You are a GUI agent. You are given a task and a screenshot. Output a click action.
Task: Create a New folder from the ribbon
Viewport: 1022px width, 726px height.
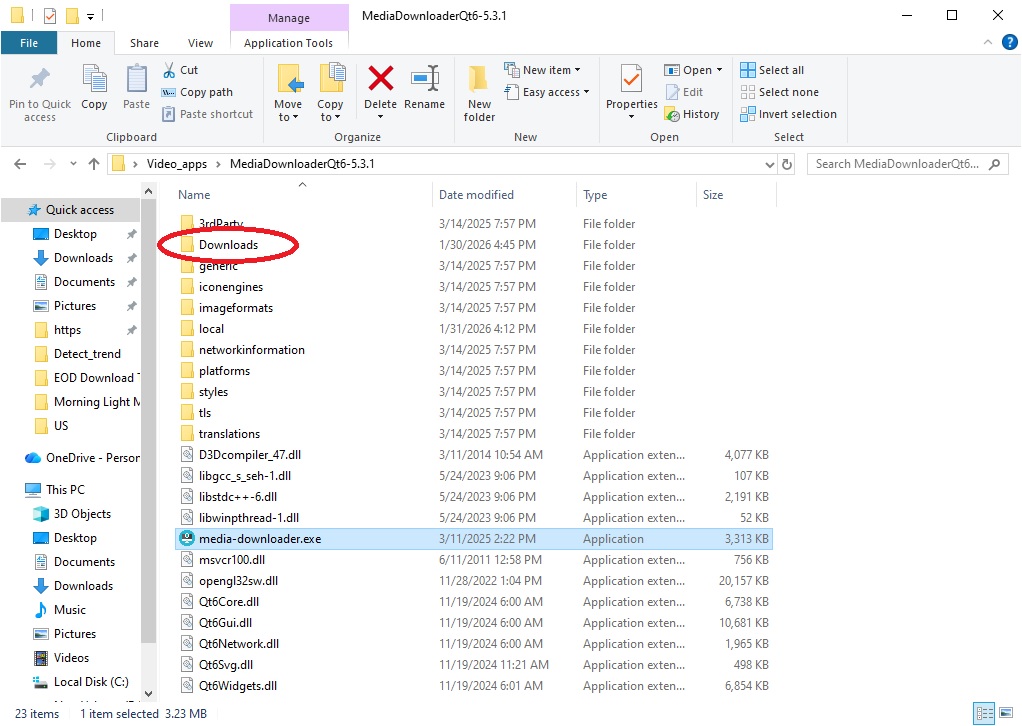click(x=479, y=94)
